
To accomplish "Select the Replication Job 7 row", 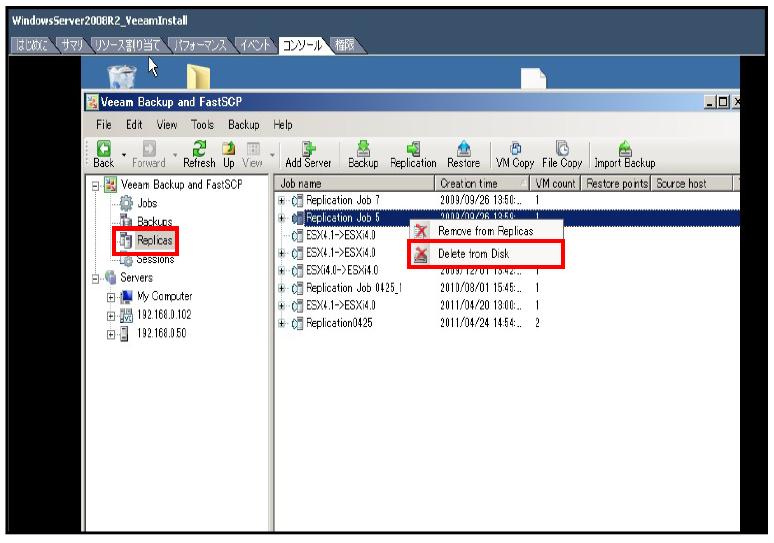I will [x=507, y=200].
